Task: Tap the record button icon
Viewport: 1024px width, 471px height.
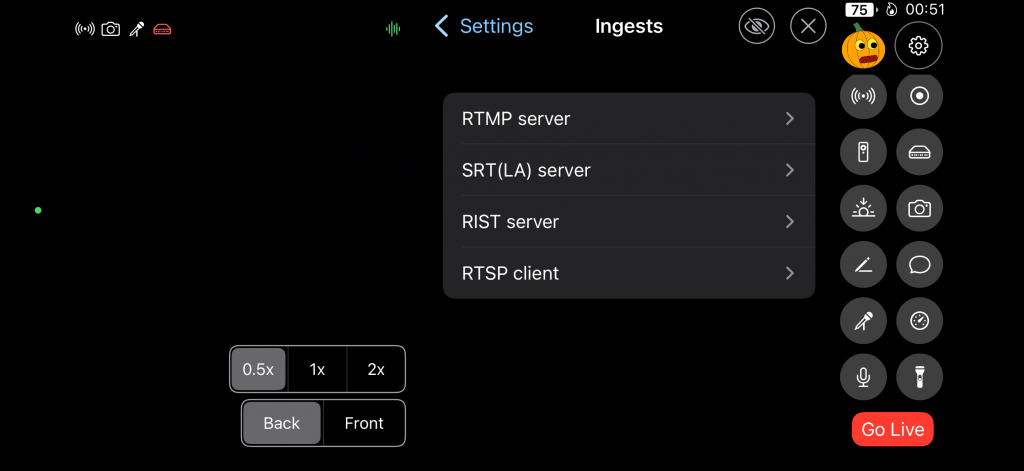Action: coord(918,97)
